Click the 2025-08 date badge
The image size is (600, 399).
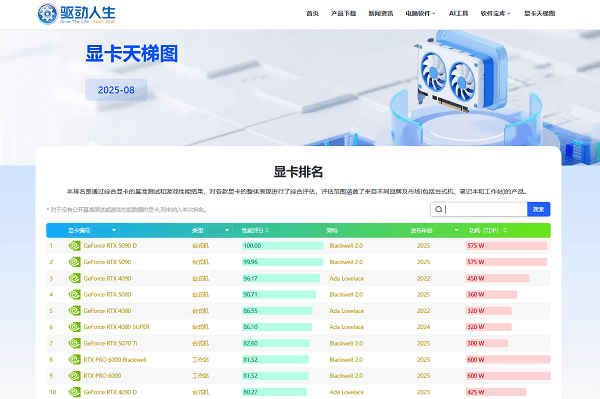[x=116, y=90]
